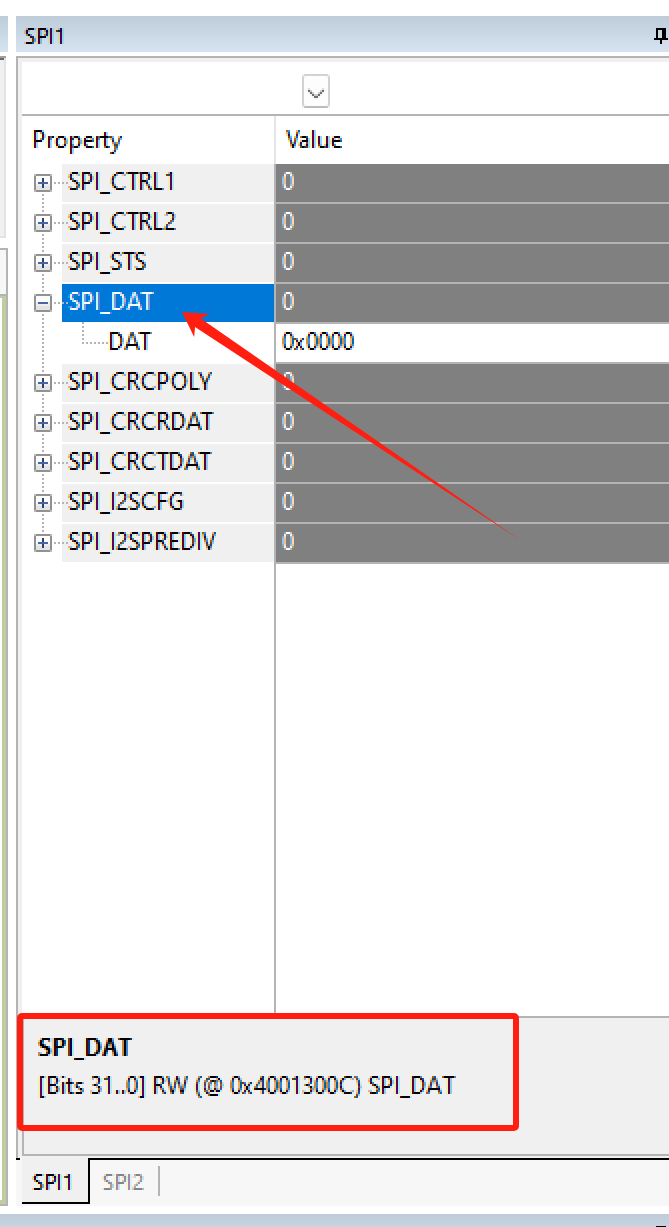Viewport: 669px width, 1227px height.
Task: Click the SPI_I2SPREDIV value cell
Action: point(472,542)
